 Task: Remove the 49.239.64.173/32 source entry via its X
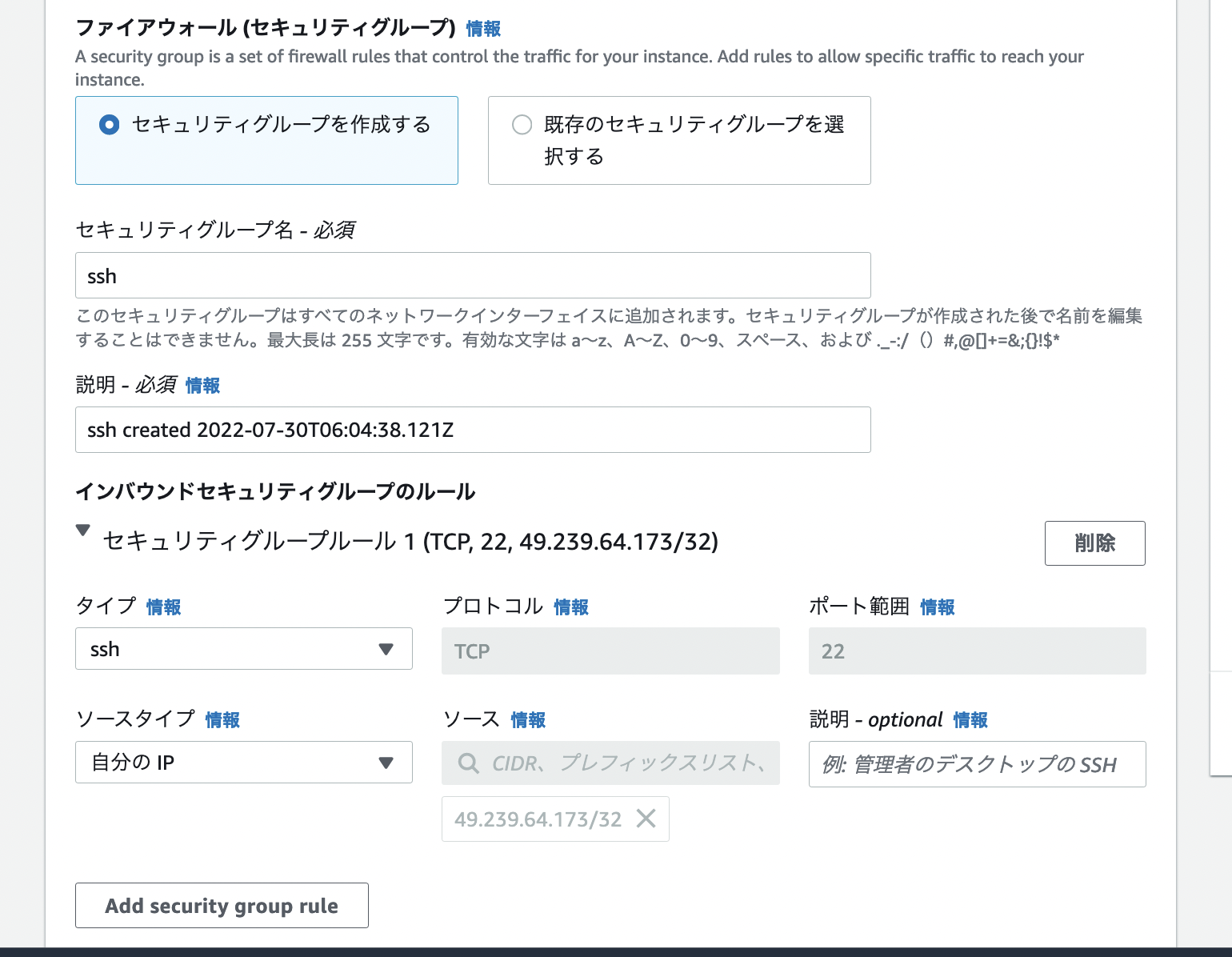645,819
